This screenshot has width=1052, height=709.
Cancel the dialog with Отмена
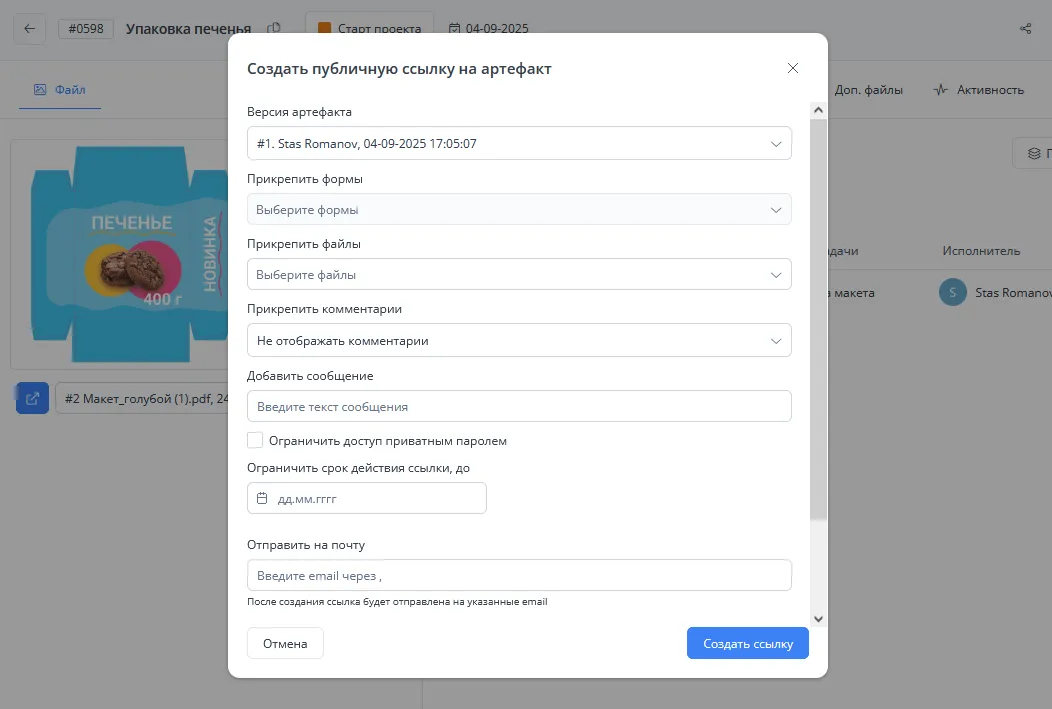click(x=285, y=643)
